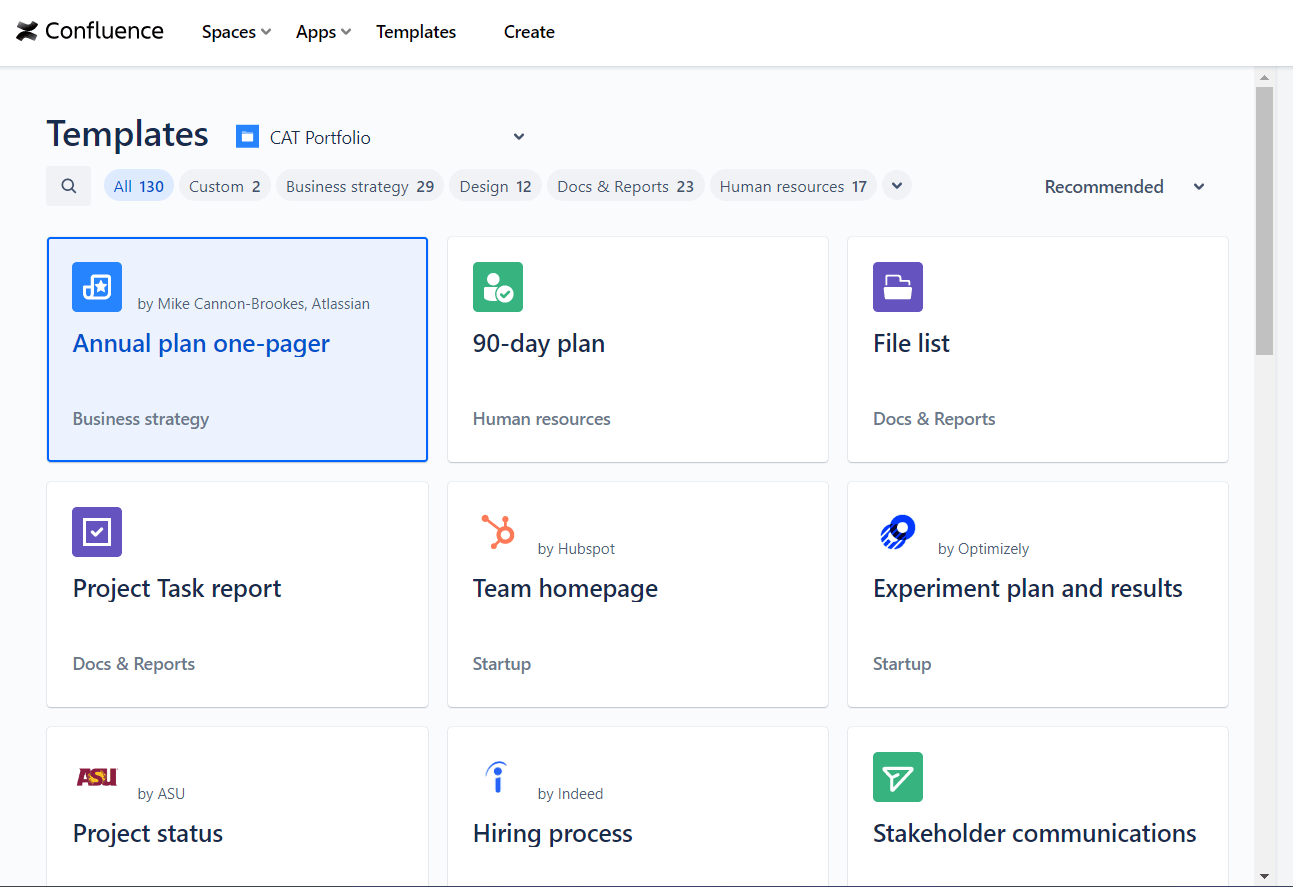Click the Confluence logo in the header
Screen dimensions: 1293x887
click(x=89, y=31)
